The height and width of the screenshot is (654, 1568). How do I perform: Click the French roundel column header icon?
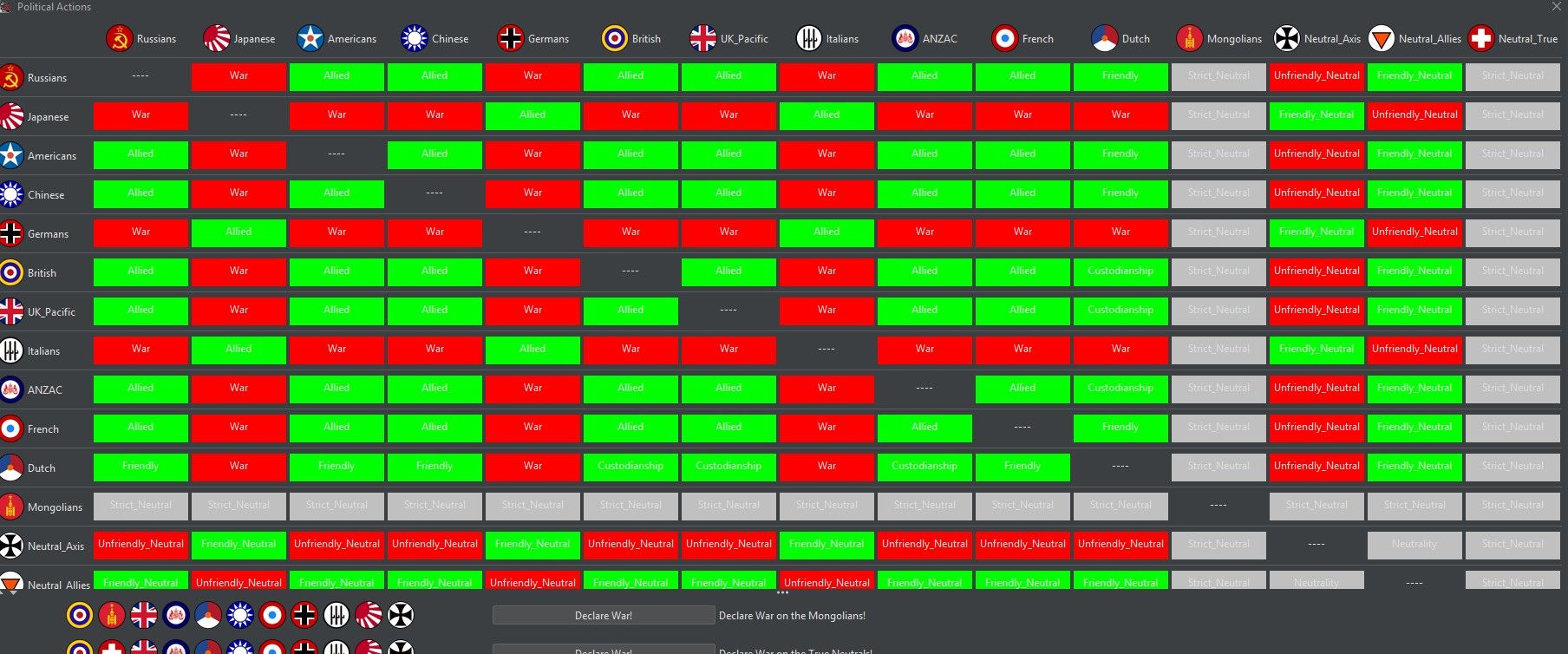coord(1004,38)
